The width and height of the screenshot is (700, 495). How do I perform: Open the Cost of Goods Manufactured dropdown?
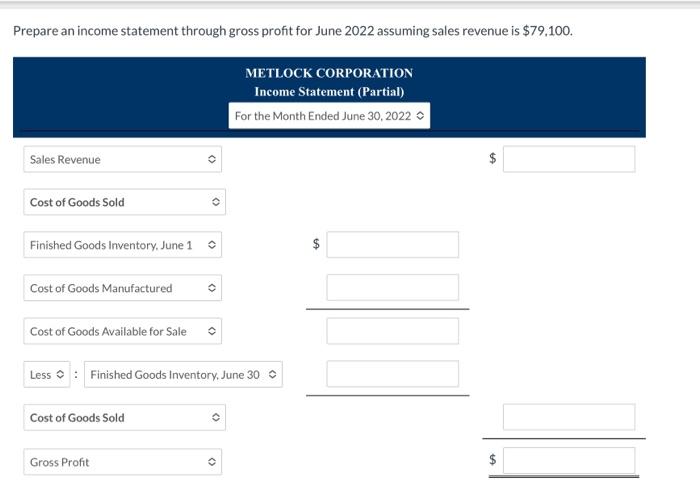pyautogui.click(x=124, y=288)
